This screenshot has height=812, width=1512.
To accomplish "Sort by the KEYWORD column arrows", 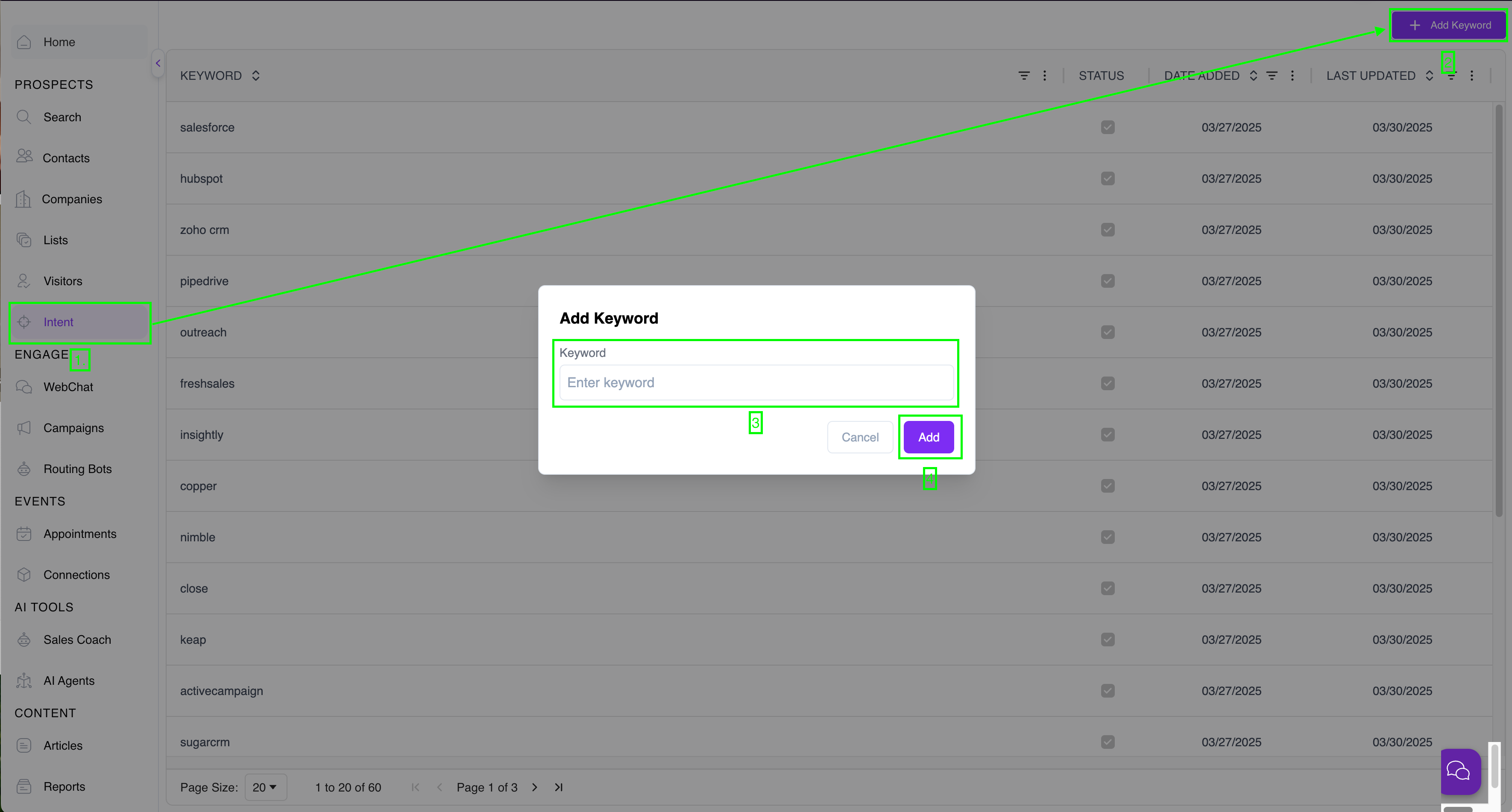I will (255, 76).
